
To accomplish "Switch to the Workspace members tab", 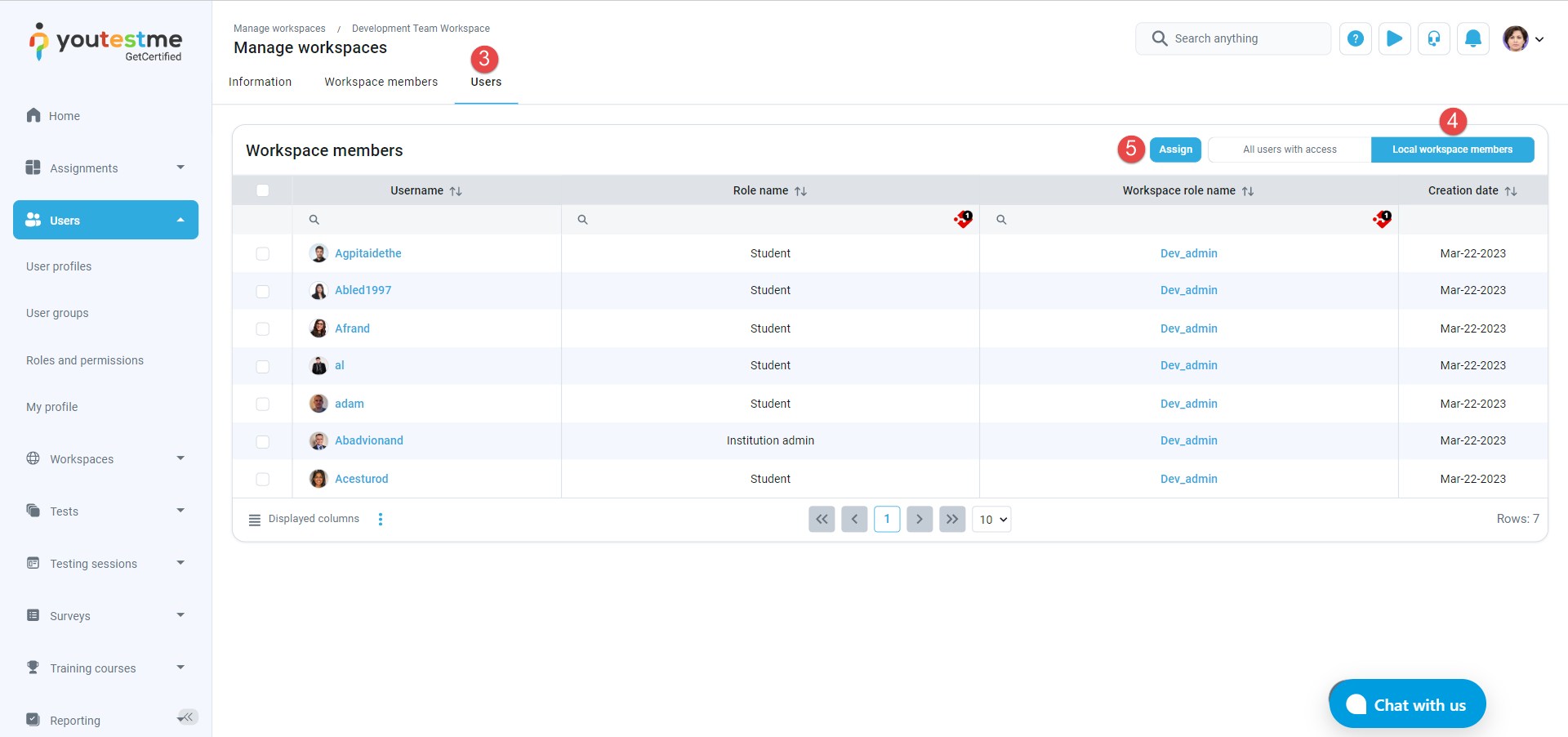I will click(381, 82).
